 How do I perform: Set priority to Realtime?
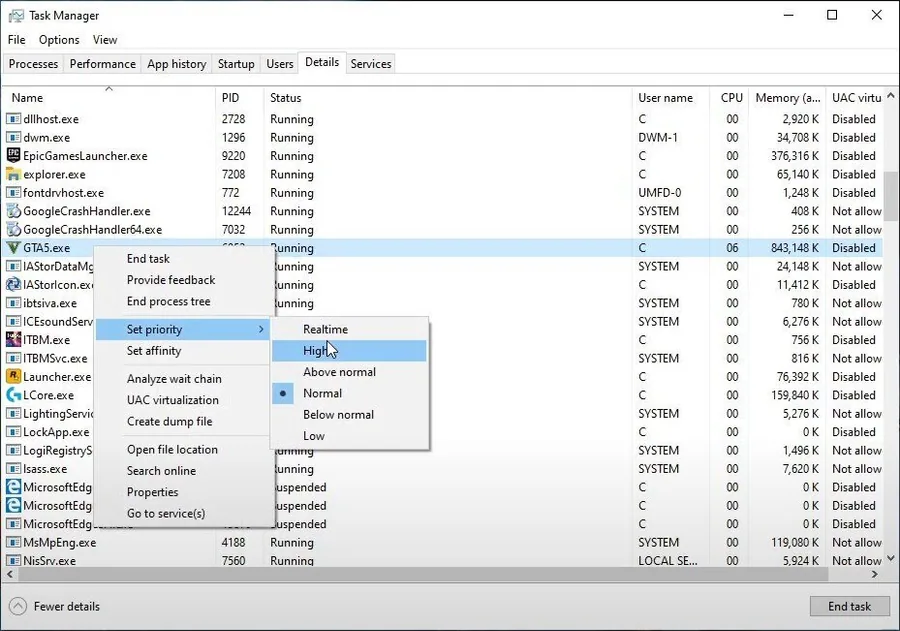point(350,330)
